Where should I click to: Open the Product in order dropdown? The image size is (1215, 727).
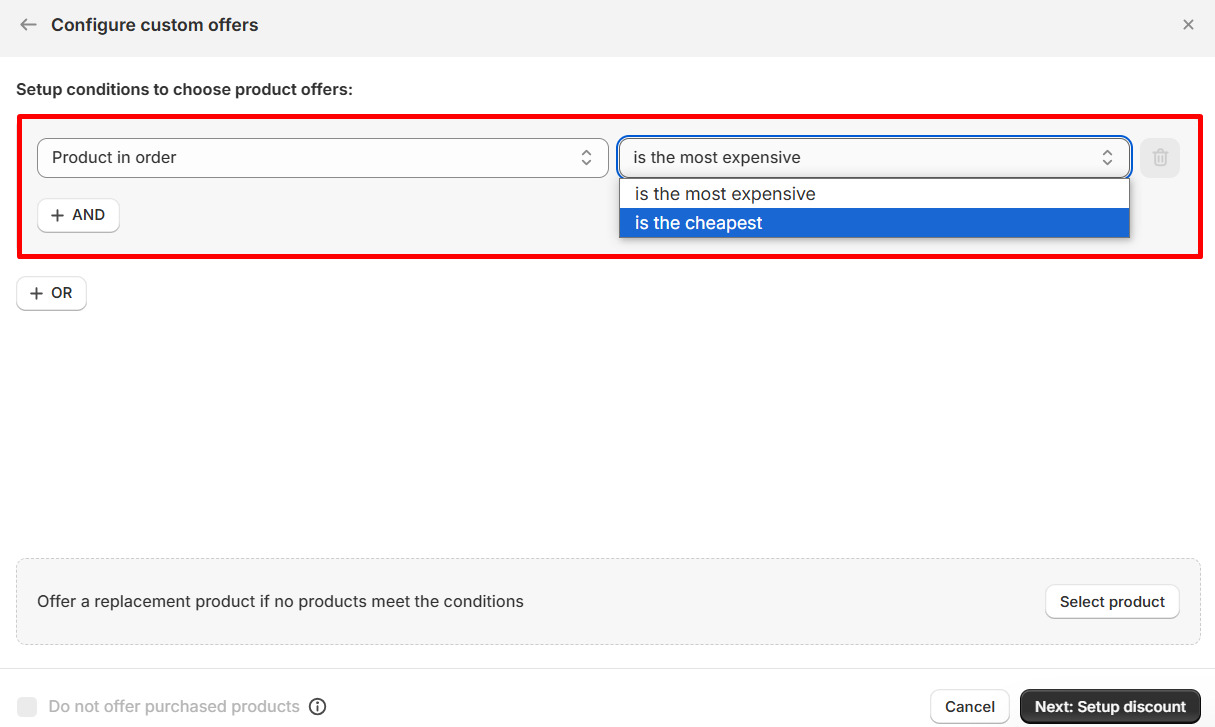322,158
